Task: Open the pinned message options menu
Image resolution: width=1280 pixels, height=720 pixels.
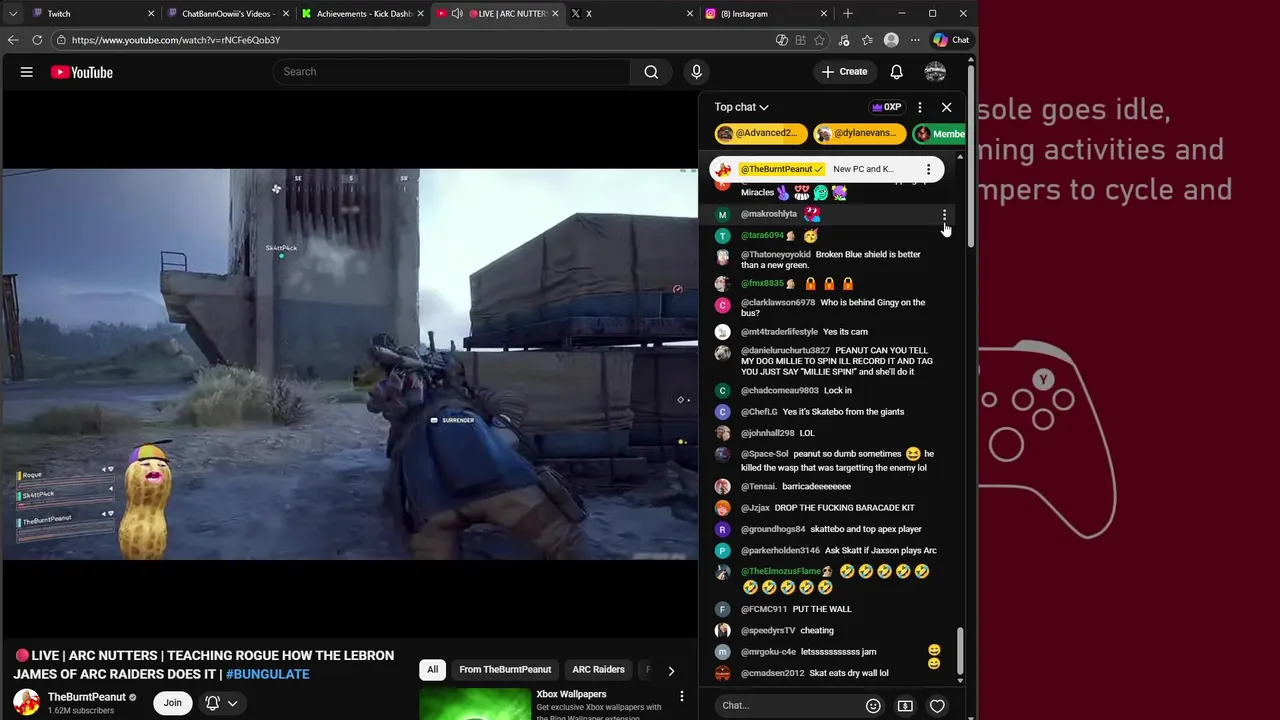Action: [x=928, y=169]
